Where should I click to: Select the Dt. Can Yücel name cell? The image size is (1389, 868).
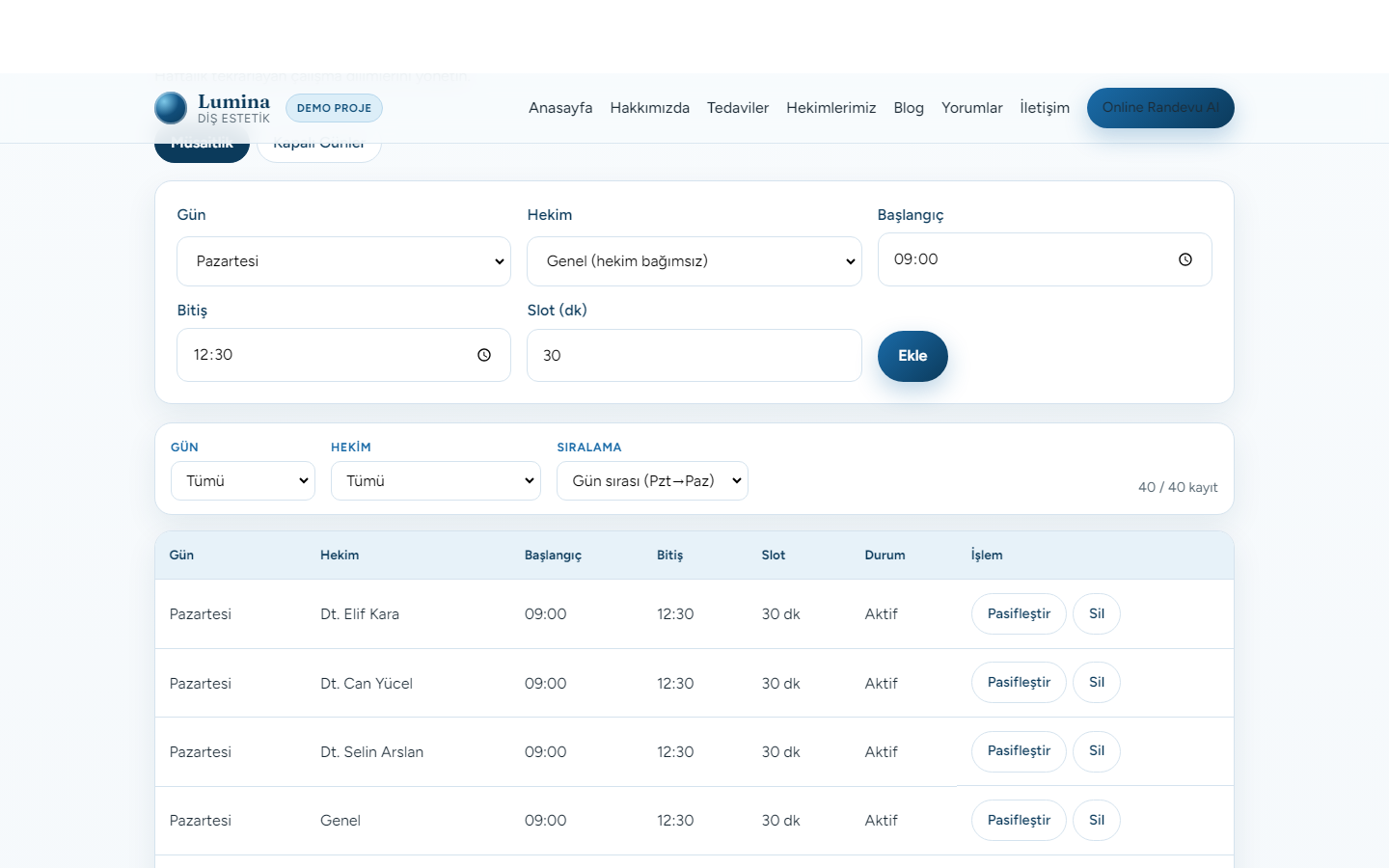click(x=367, y=684)
